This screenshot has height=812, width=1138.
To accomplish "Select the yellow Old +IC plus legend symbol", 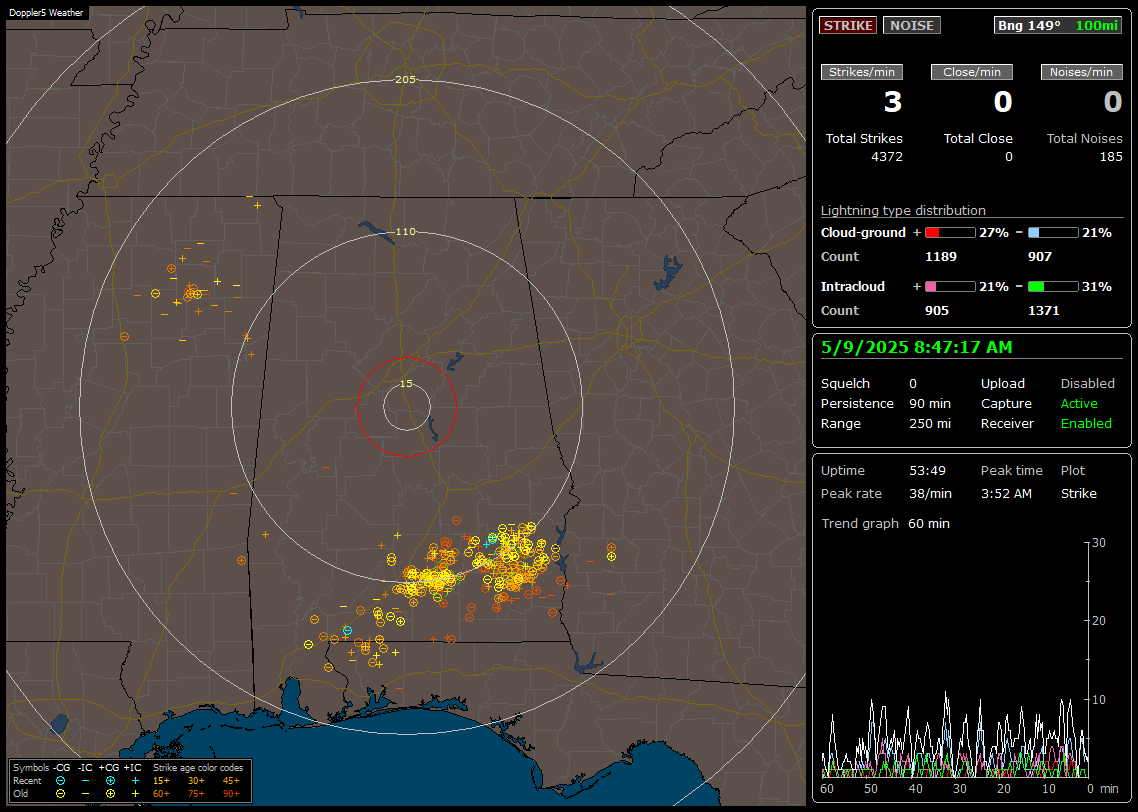I will click(135, 794).
